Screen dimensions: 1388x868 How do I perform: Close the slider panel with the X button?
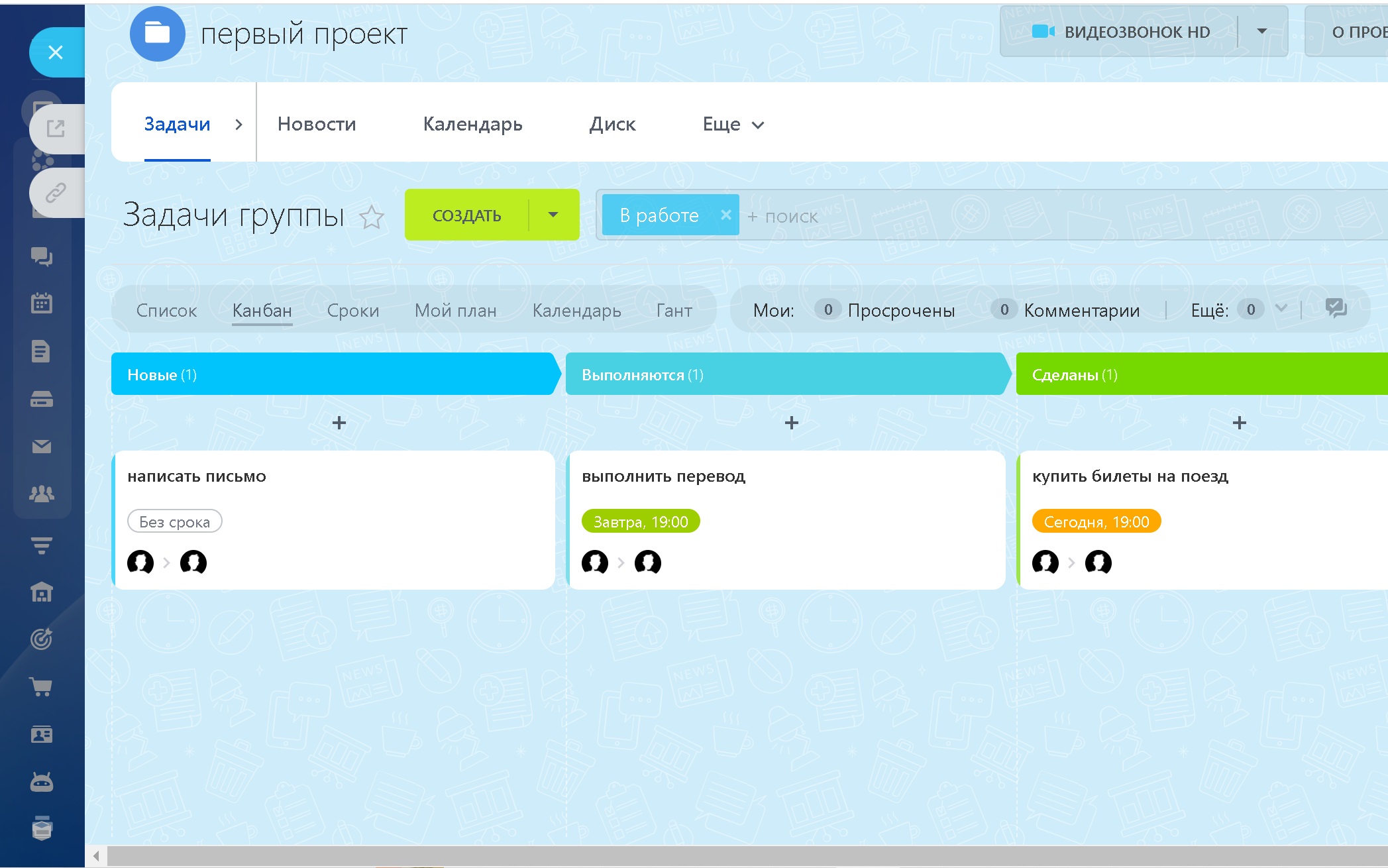point(56,52)
